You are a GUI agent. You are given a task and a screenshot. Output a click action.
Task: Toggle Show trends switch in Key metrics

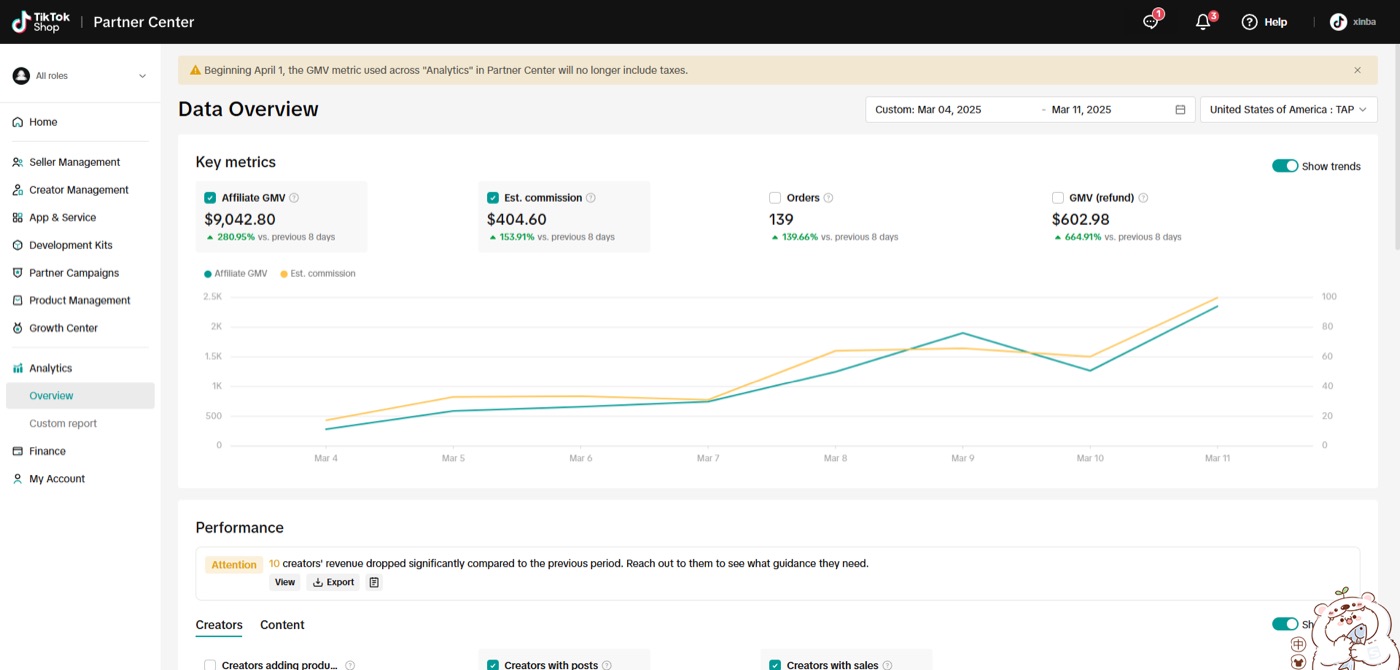(1285, 166)
